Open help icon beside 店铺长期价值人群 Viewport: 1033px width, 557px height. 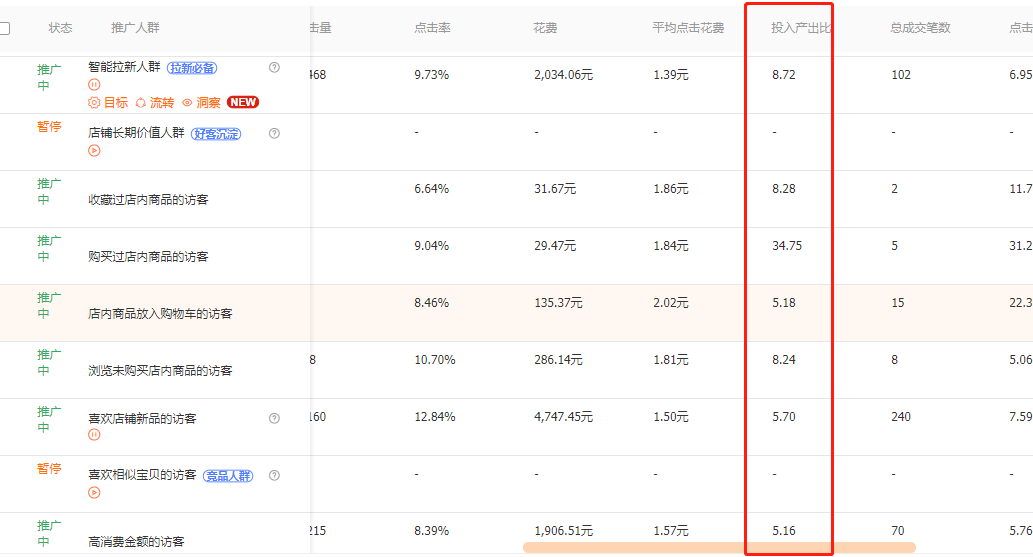click(274, 133)
